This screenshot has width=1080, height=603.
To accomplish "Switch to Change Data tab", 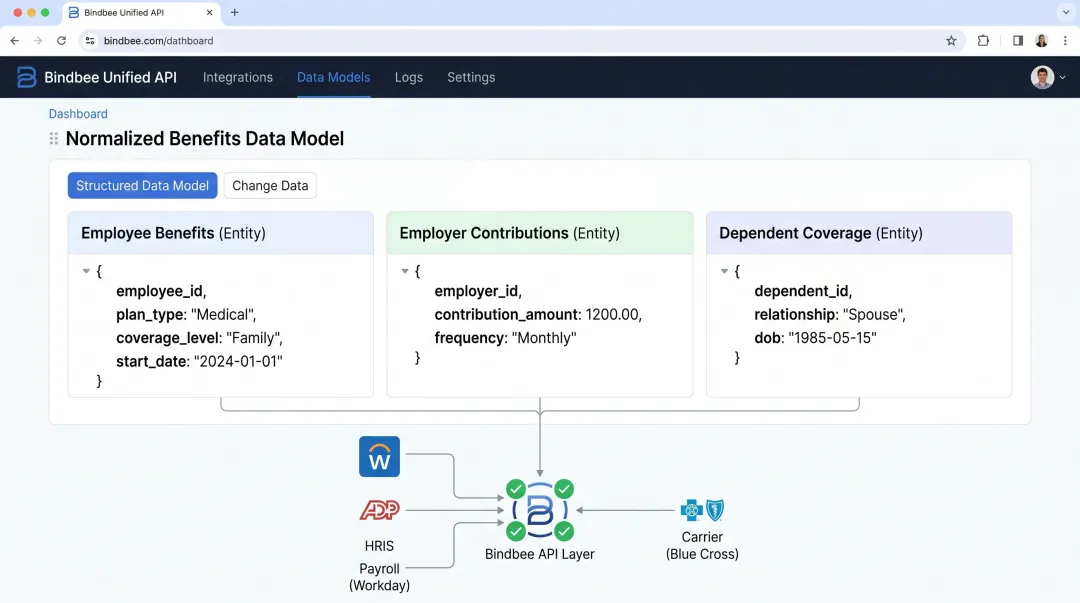I will (x=270, y=185).
